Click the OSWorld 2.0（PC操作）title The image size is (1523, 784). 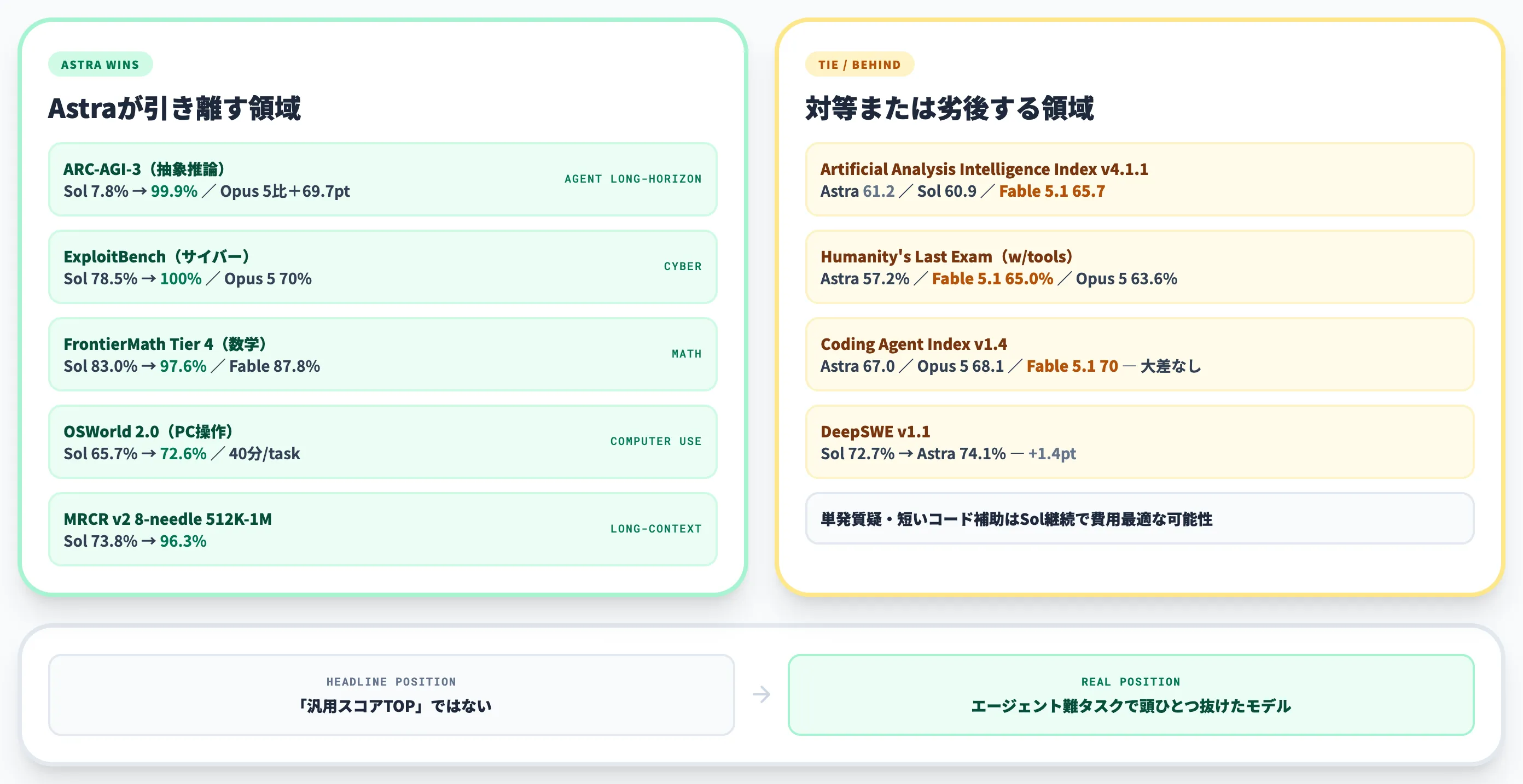point(149,431)
